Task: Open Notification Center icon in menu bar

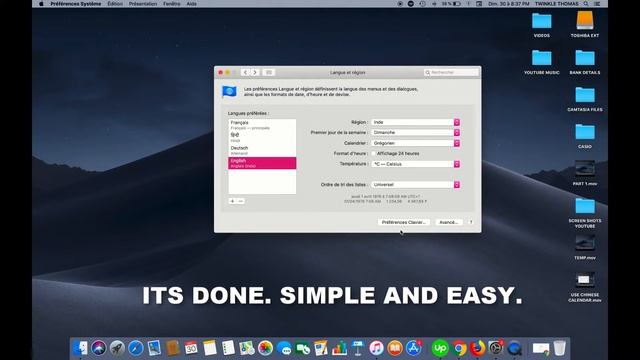Action: (597, 4)
